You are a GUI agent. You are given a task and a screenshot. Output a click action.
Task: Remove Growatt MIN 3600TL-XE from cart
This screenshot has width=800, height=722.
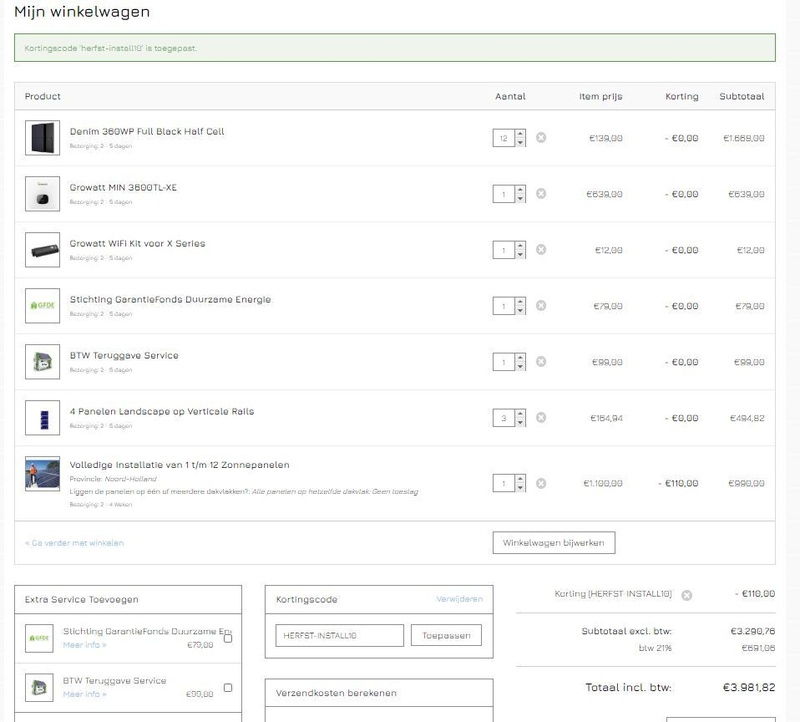tap(541, 193)
